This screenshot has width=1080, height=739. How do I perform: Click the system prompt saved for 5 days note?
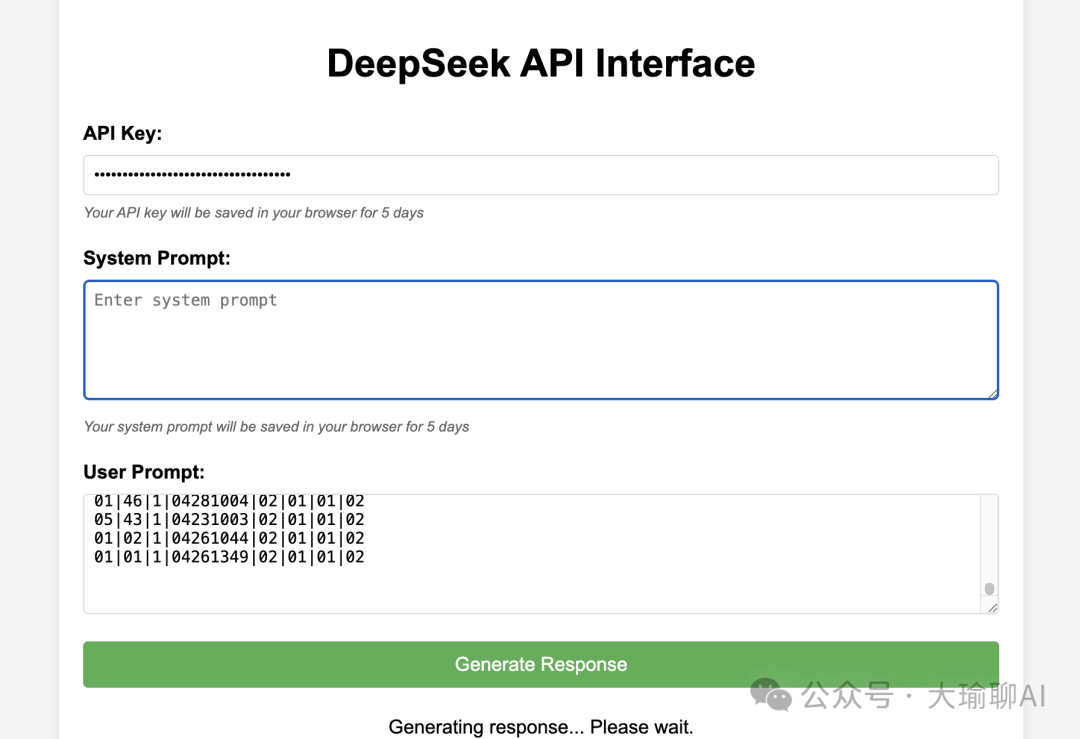pyautogui.click(x=276, y=427)
